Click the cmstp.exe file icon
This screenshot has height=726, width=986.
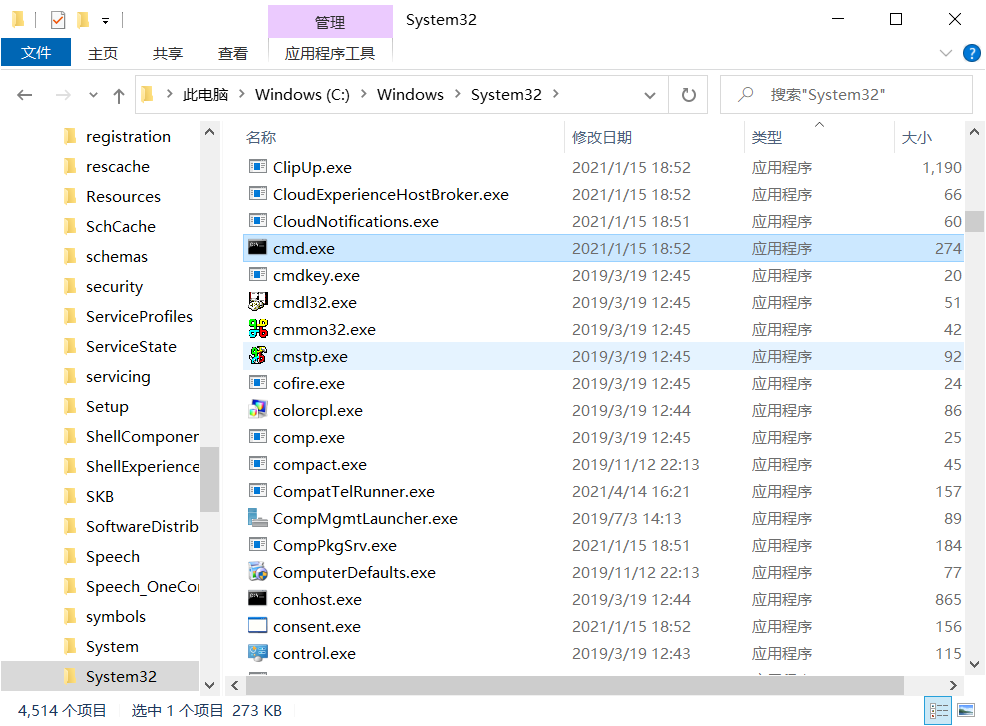click(x=257, y=356)
